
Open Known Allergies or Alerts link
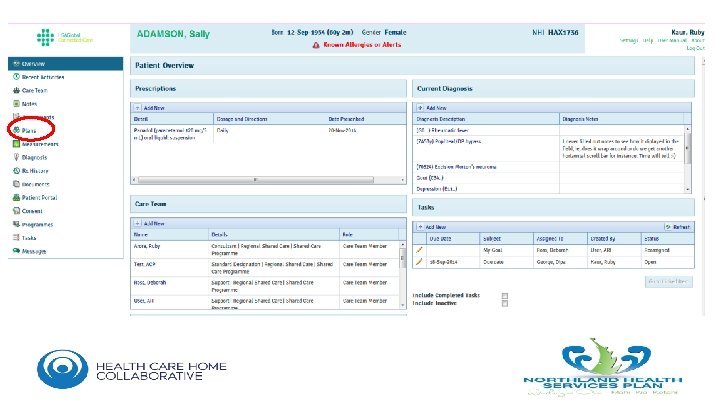coord(362,45)
